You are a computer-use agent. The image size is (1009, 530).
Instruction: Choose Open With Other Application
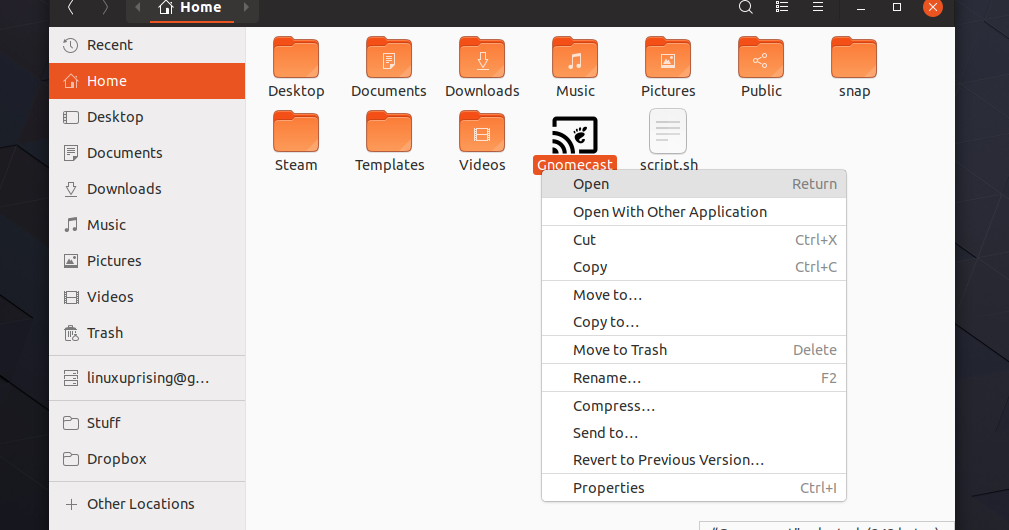670,212
